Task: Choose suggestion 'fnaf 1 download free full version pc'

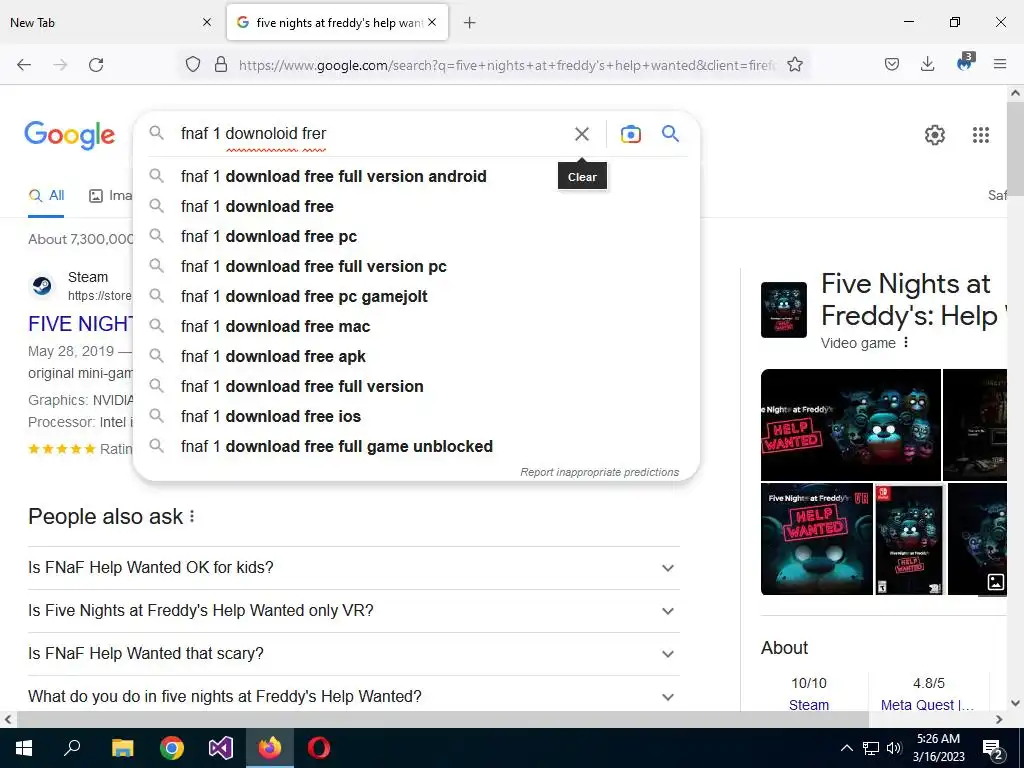Action: coord(416,266)
